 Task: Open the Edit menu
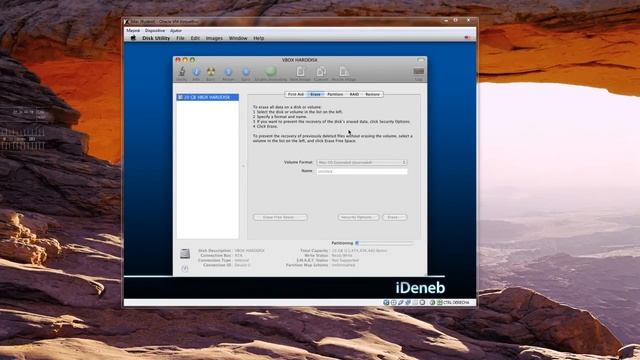pyautogui.click(x=195, y=38)
